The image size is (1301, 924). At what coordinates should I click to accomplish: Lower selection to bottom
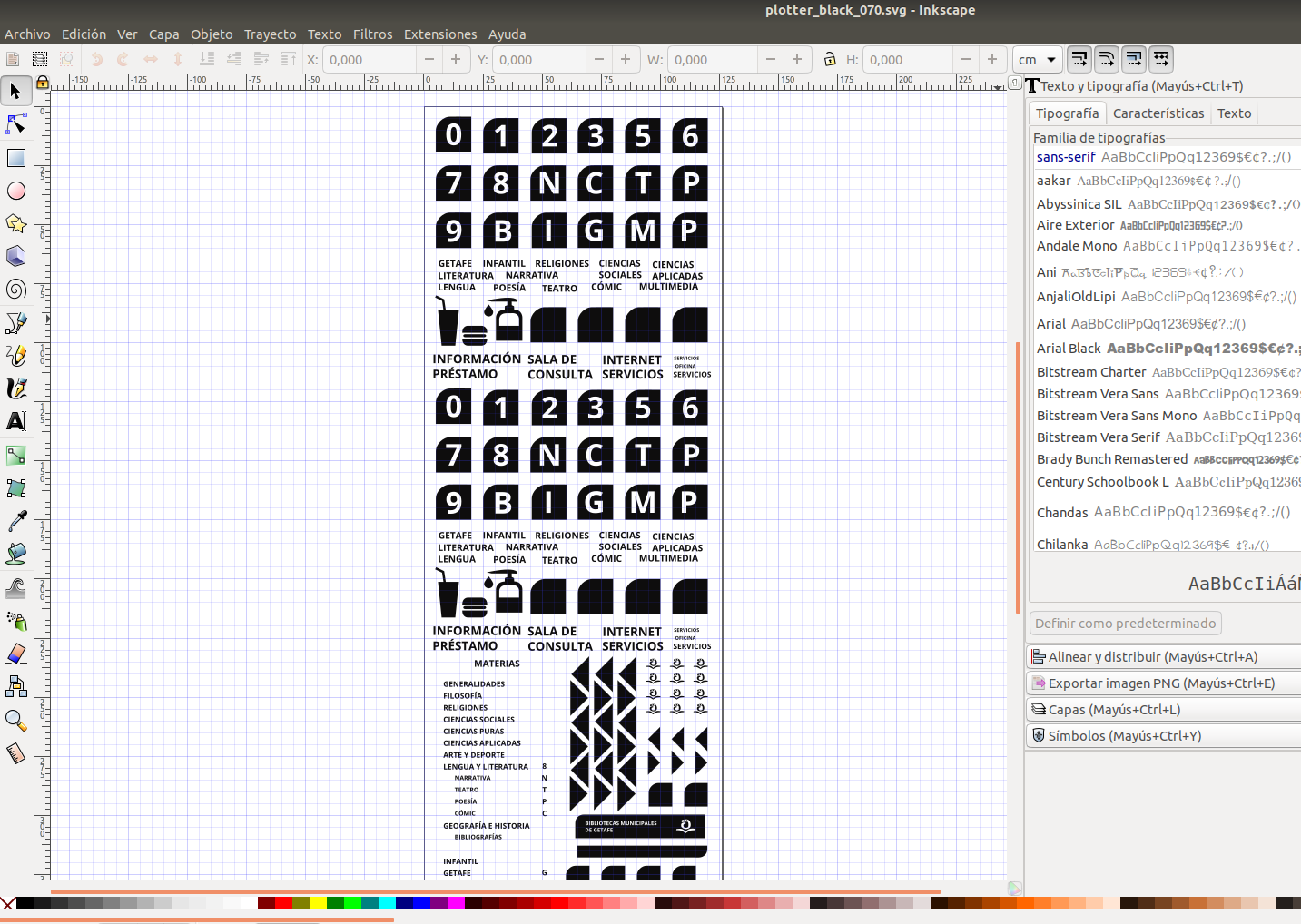pyautogui.click(x=207, y=59)
